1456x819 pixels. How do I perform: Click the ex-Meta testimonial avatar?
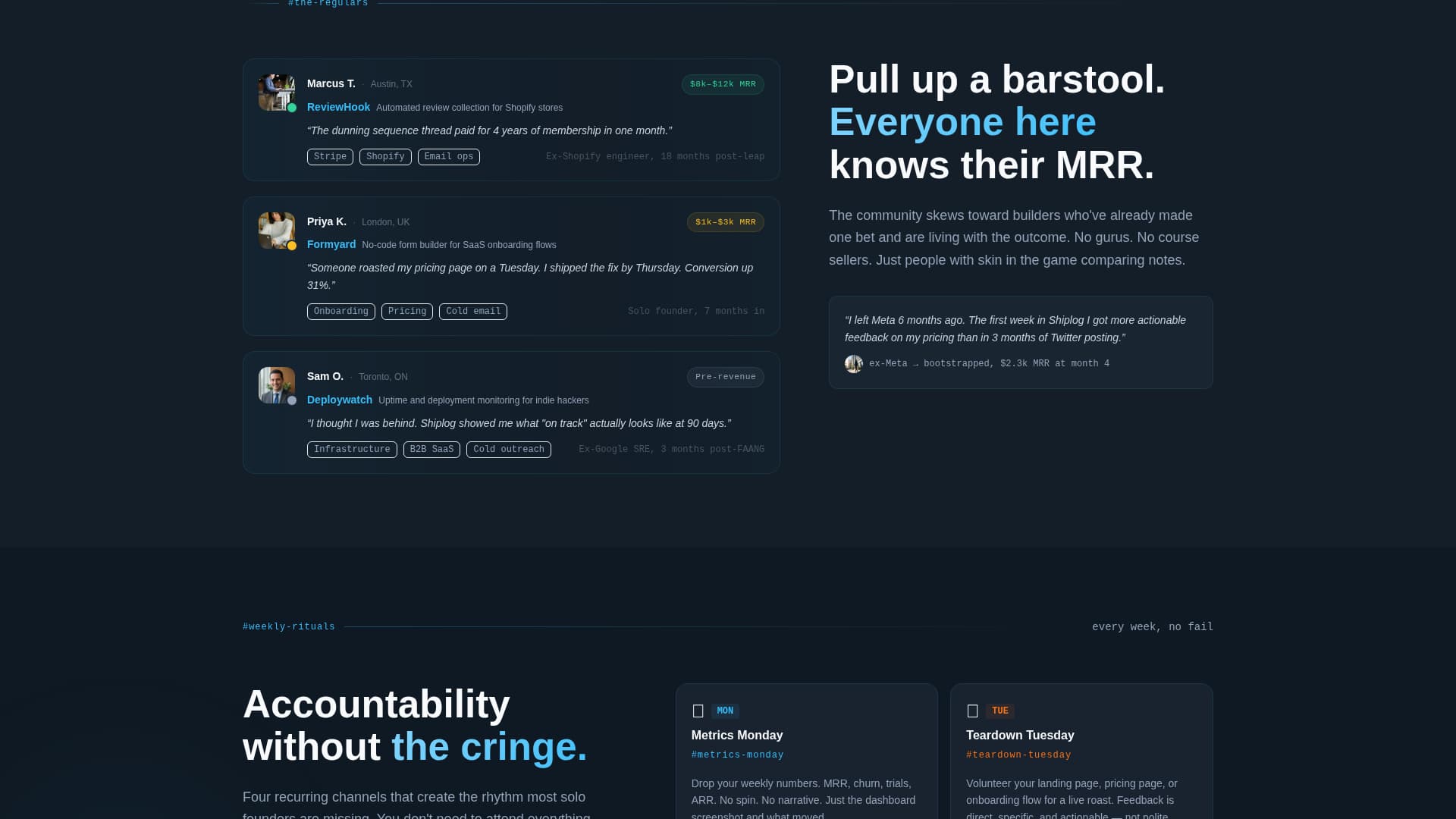[854, 364]
